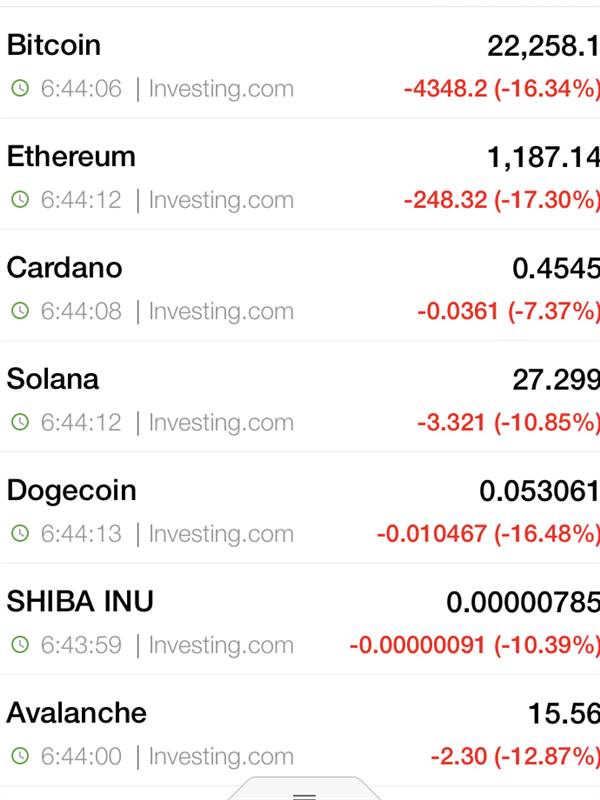The height and width of the screenshot is (800, 600).
Task: Tap Bitcoin price 22,258.1
Action: pos(543,46)
